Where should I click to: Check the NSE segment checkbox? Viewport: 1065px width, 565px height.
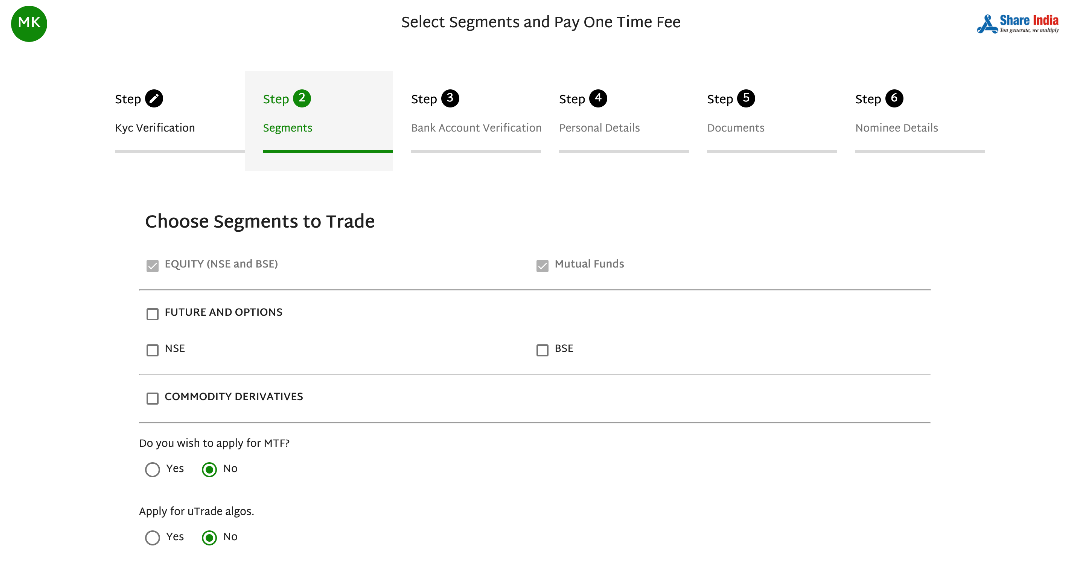152,350
